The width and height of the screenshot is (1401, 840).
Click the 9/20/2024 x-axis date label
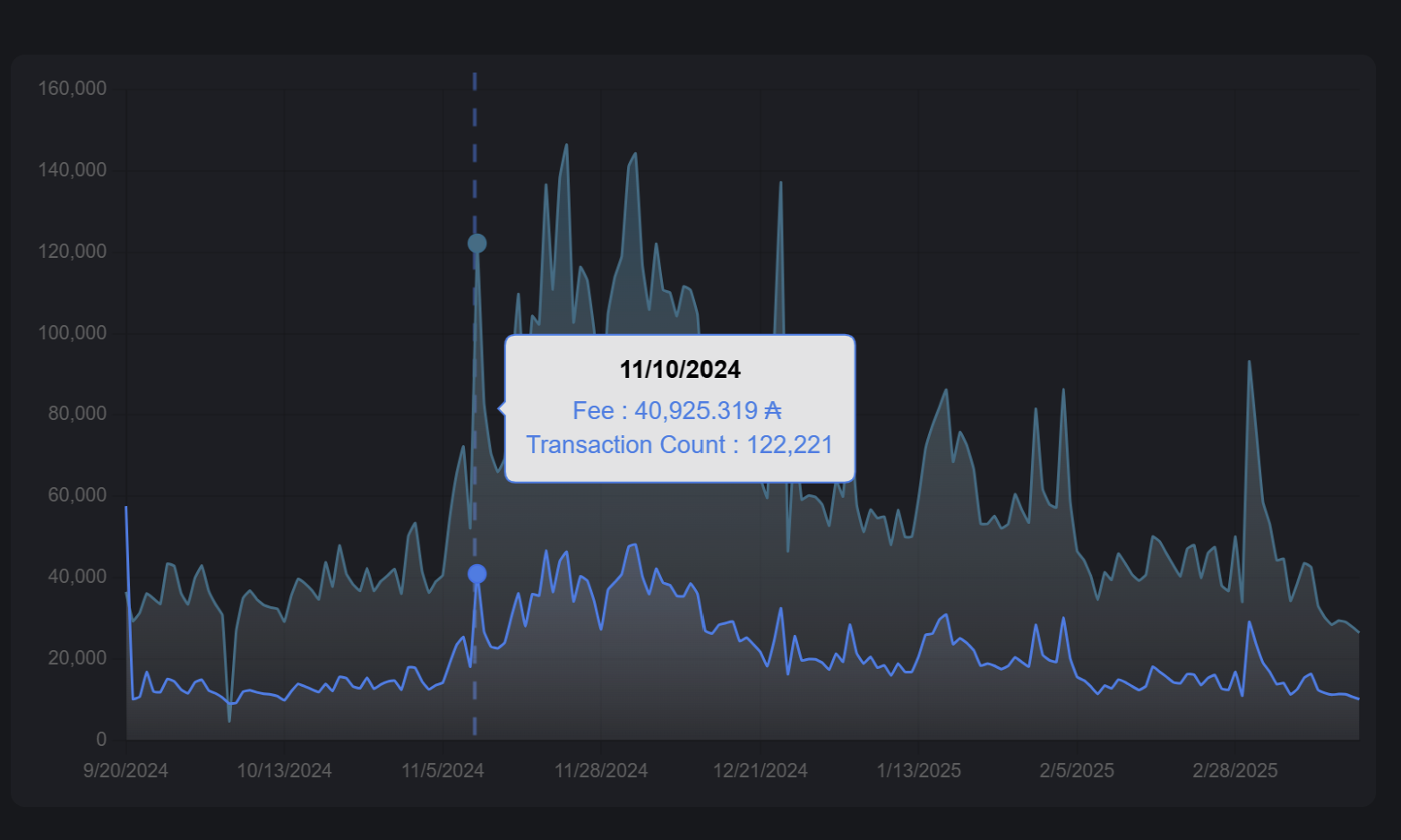pyautogui.click(x=125, y=771)
